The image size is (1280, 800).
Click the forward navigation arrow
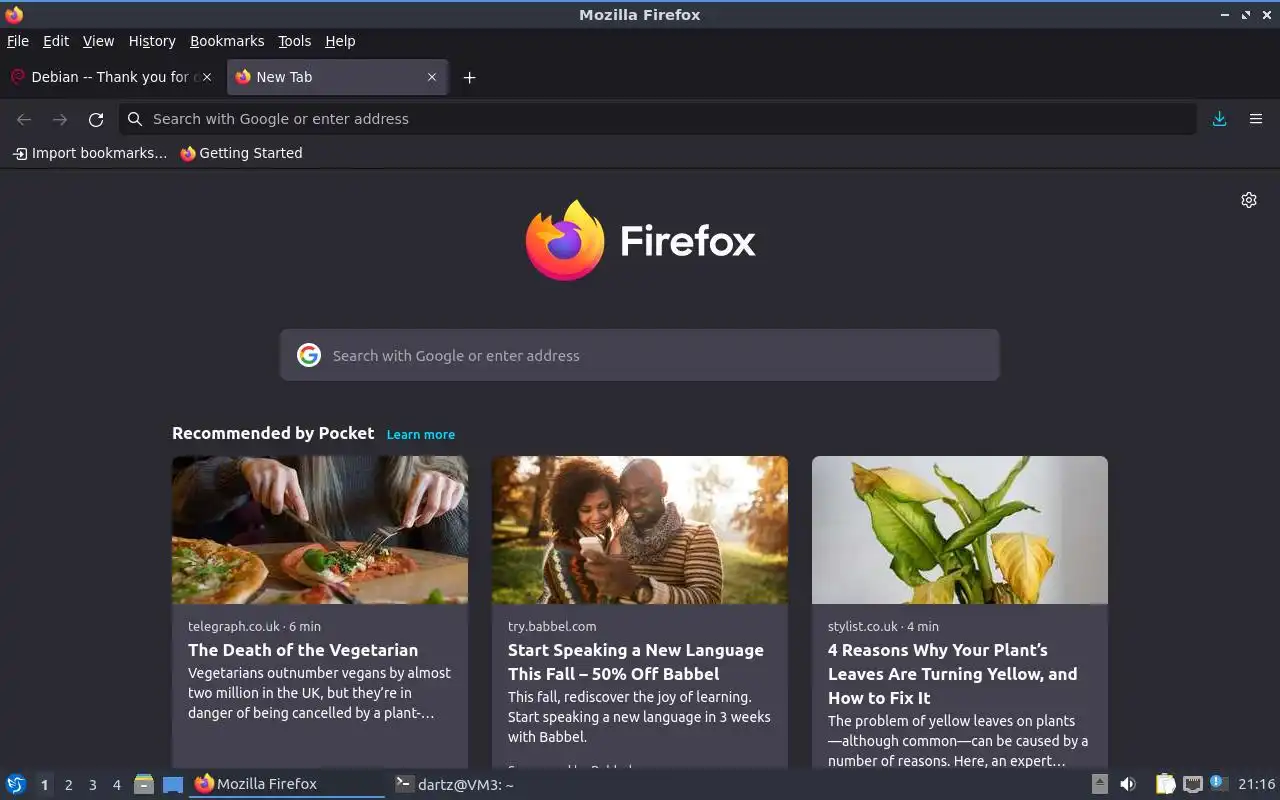[x=60, y=119]
